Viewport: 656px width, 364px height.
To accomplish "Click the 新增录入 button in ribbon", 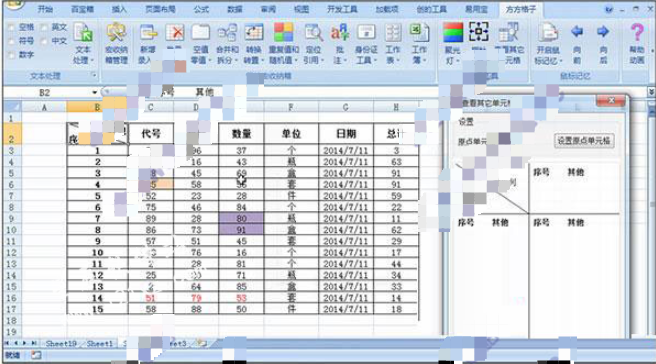I will 147,44.
